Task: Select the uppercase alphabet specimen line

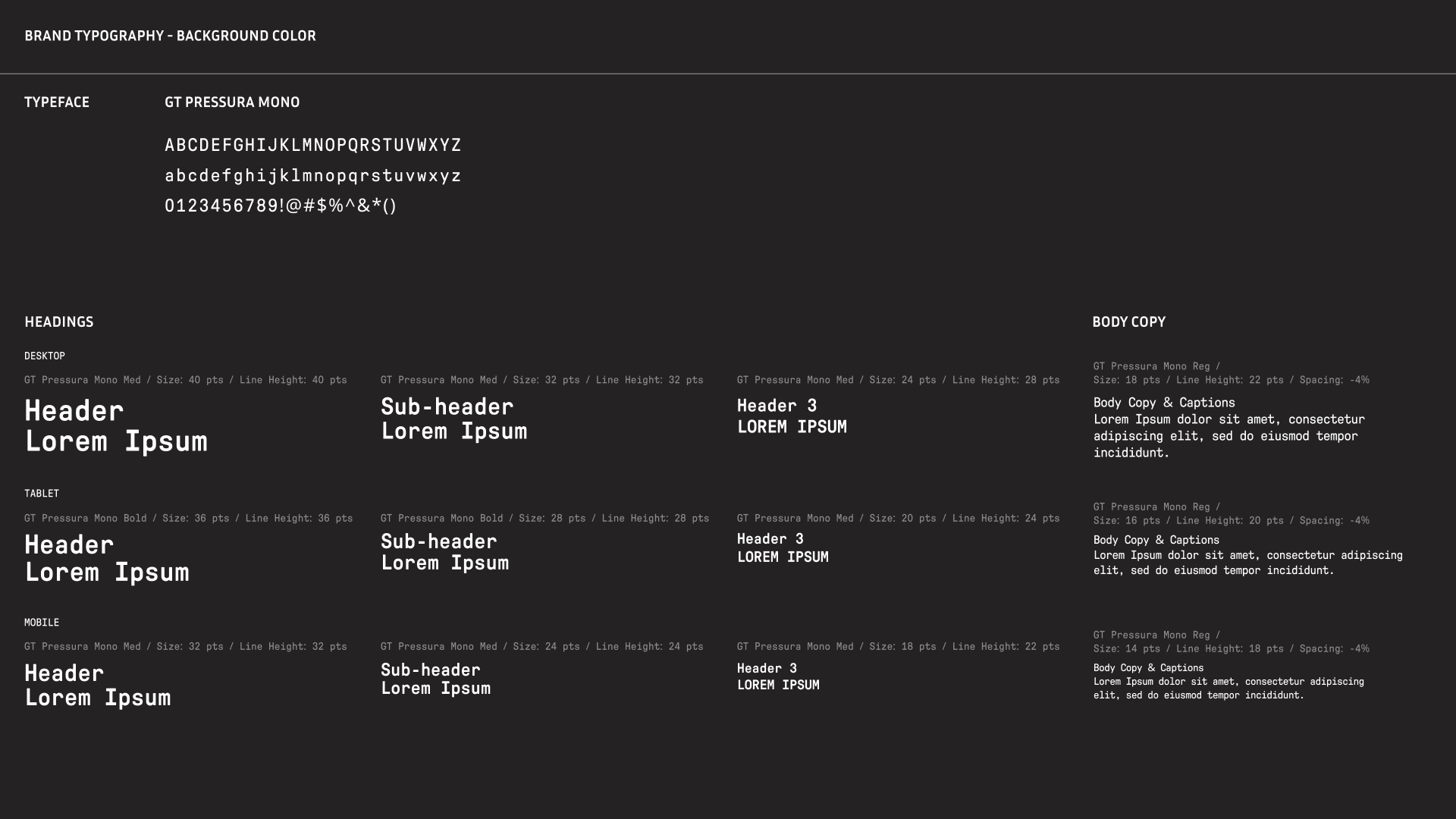Action: point(312,145)
